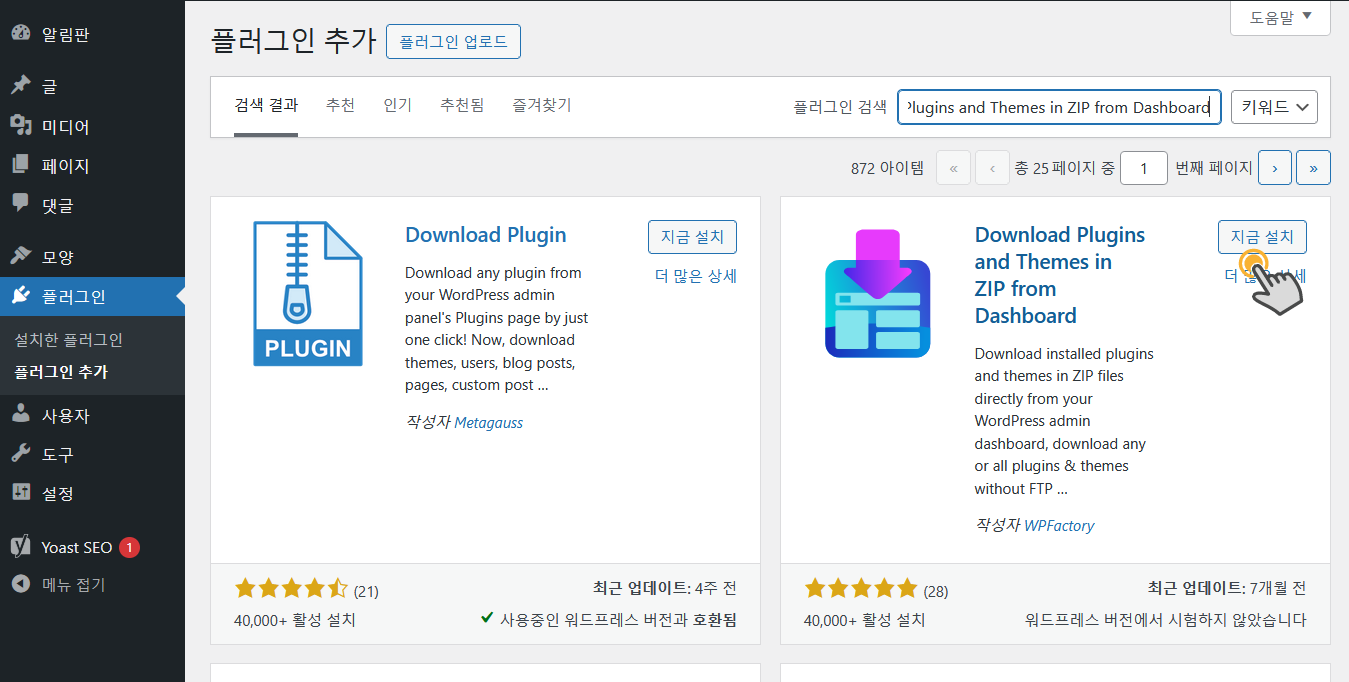Go to last page » button
This screenshot has width=1349, height=682.
[1313, 168]
